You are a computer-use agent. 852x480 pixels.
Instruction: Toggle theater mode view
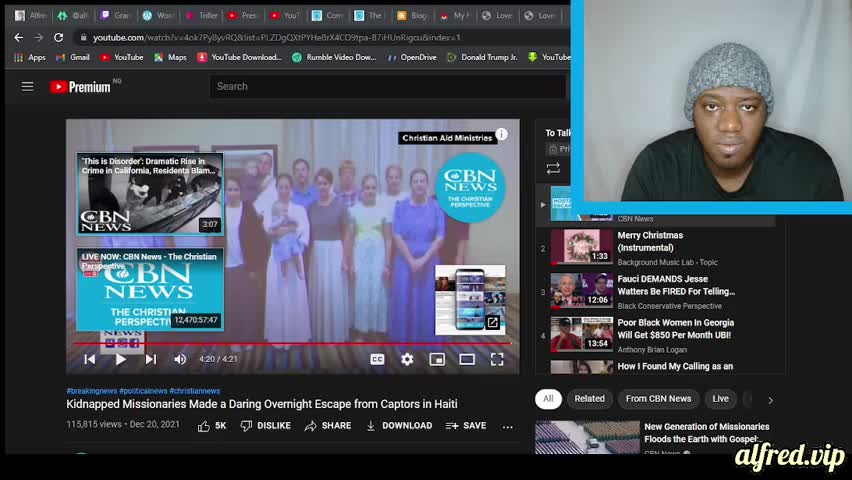coord(467,359)
